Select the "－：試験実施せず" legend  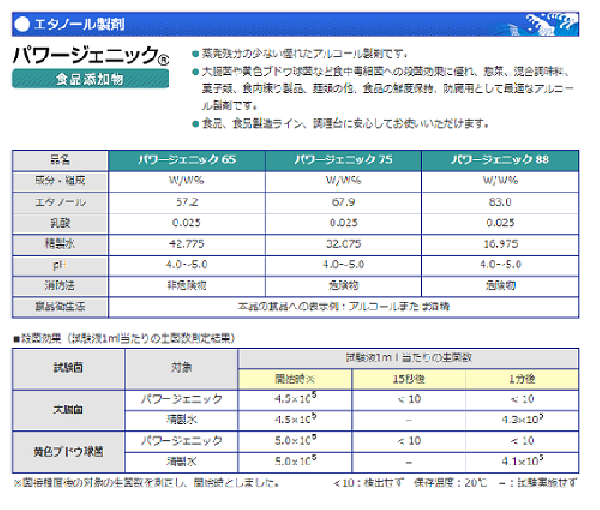pyautogui.click(x=538, y=483)
